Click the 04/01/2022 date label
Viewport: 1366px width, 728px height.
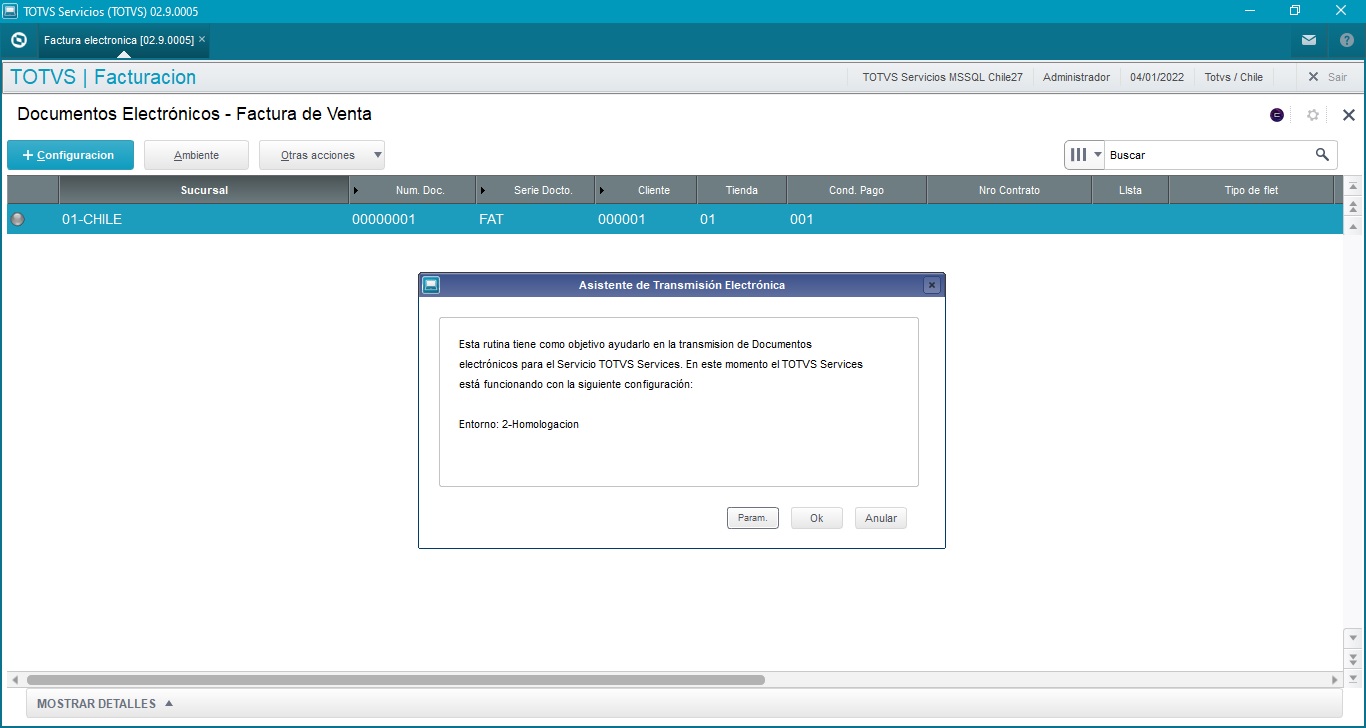[1157, 77]
